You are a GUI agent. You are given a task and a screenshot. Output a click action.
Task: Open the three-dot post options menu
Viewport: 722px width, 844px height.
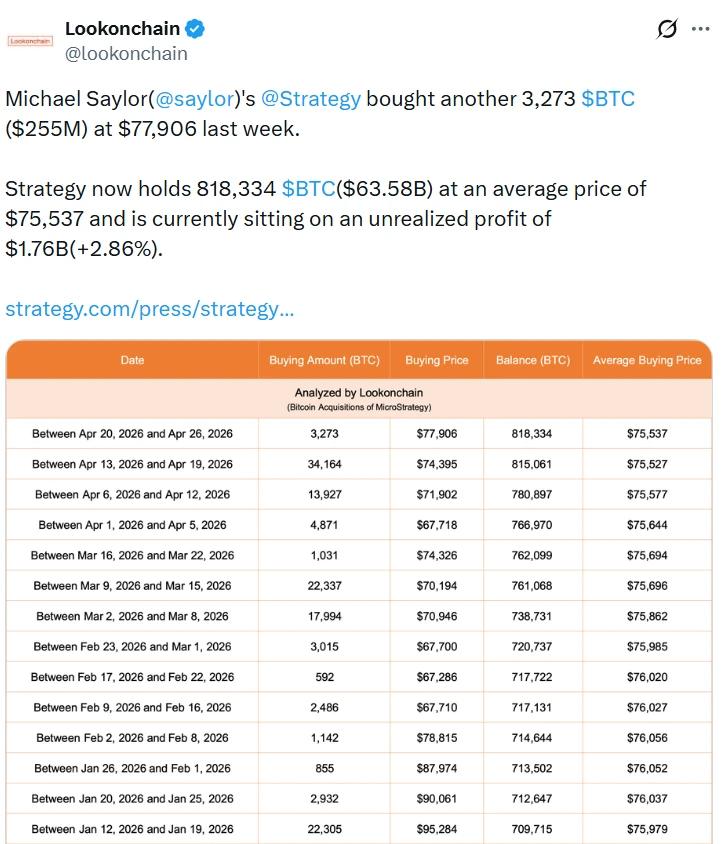point(701,28)
